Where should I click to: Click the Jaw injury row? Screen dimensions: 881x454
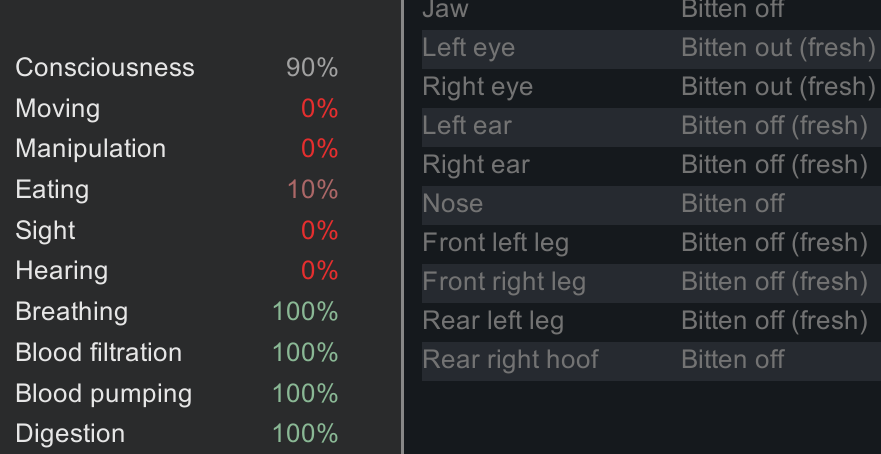pyautogui.click(x=650, y=10)
